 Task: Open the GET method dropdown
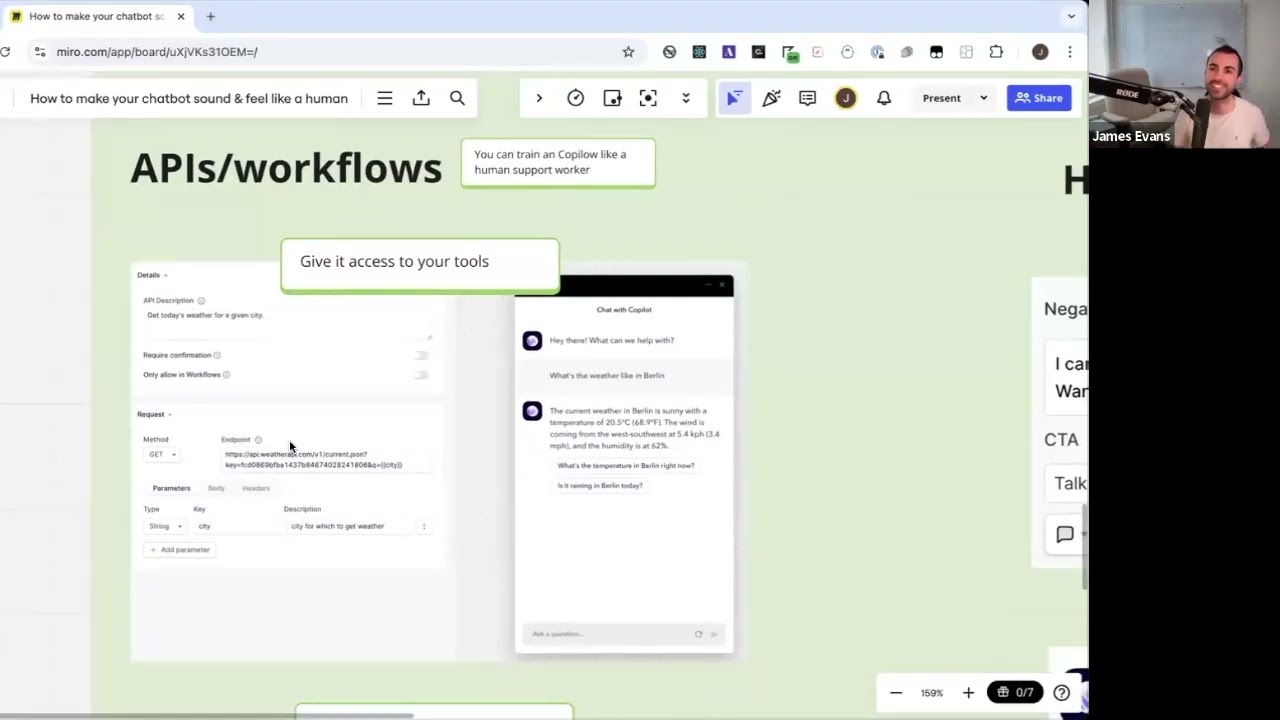(x=162, y=454)
